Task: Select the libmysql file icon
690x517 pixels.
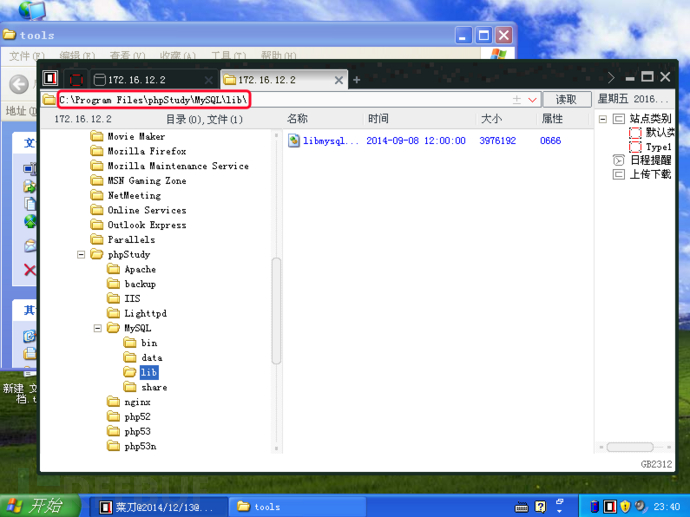Action: (x=294, y=140)
